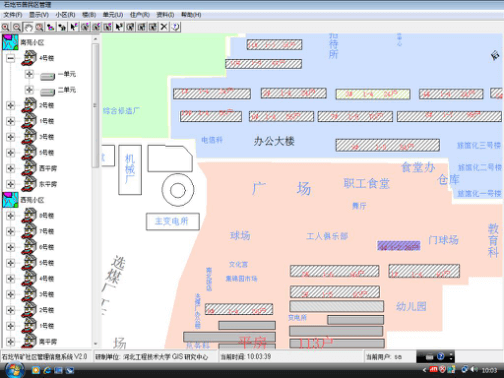Open the 文件(F) menu
Viewport: 504px width, 378px height.
[x=13, y=15]
